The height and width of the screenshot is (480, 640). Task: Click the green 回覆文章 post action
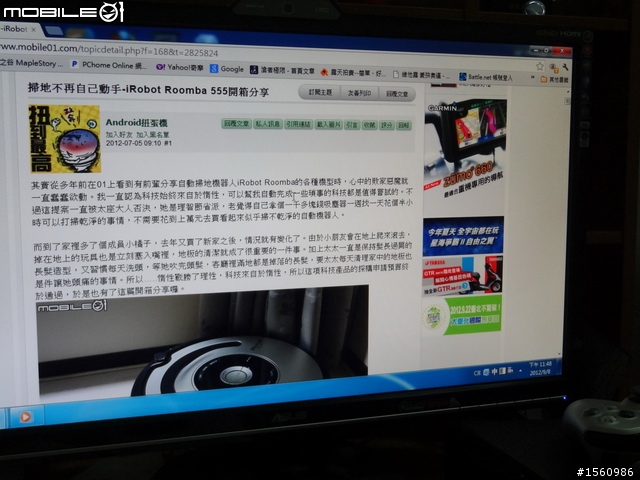point(236,123)
